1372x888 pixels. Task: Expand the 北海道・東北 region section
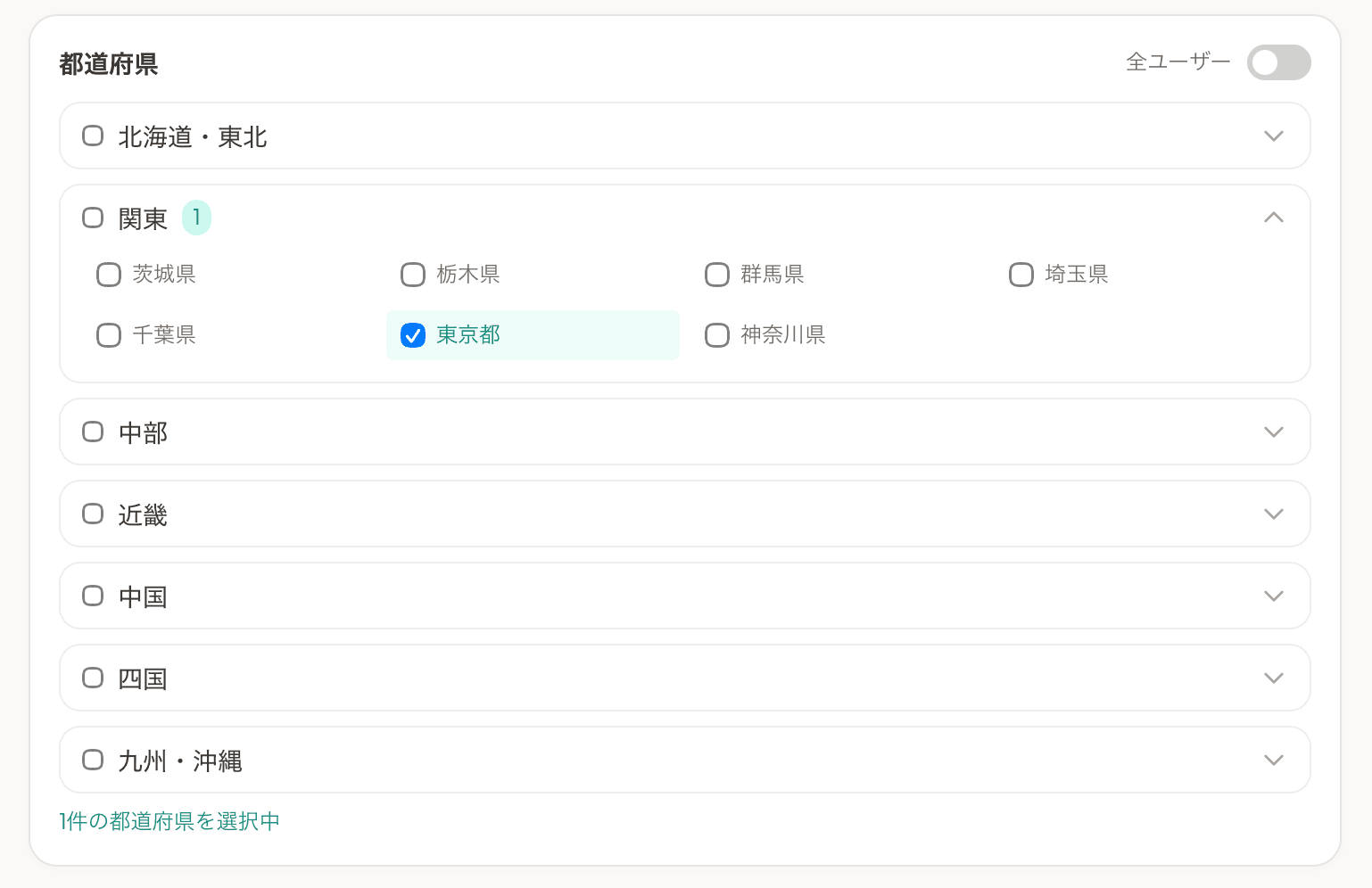pyautogui.click(x=1274, y=136)
